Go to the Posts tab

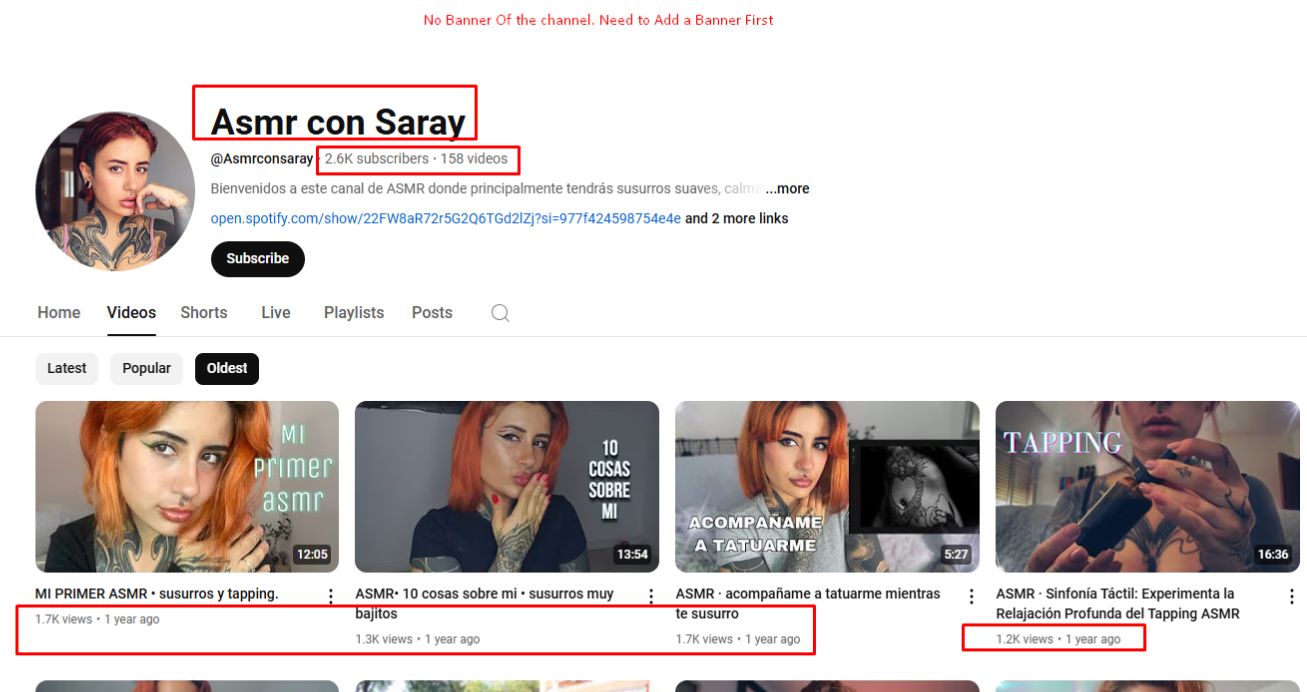pyautogui.click(x=432, y=313)
